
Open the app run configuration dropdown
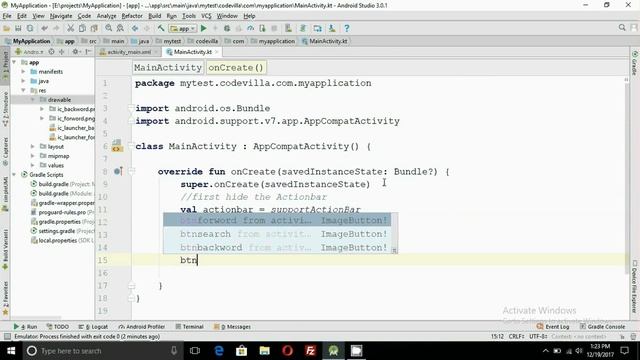183,29
